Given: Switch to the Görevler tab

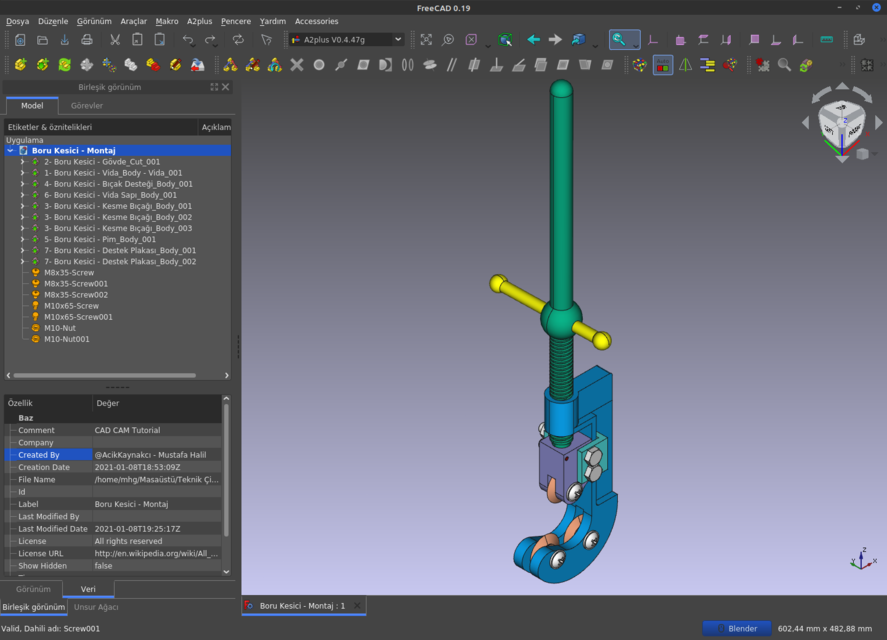Looking at the screenshot, I should click(x=87, y=105).
